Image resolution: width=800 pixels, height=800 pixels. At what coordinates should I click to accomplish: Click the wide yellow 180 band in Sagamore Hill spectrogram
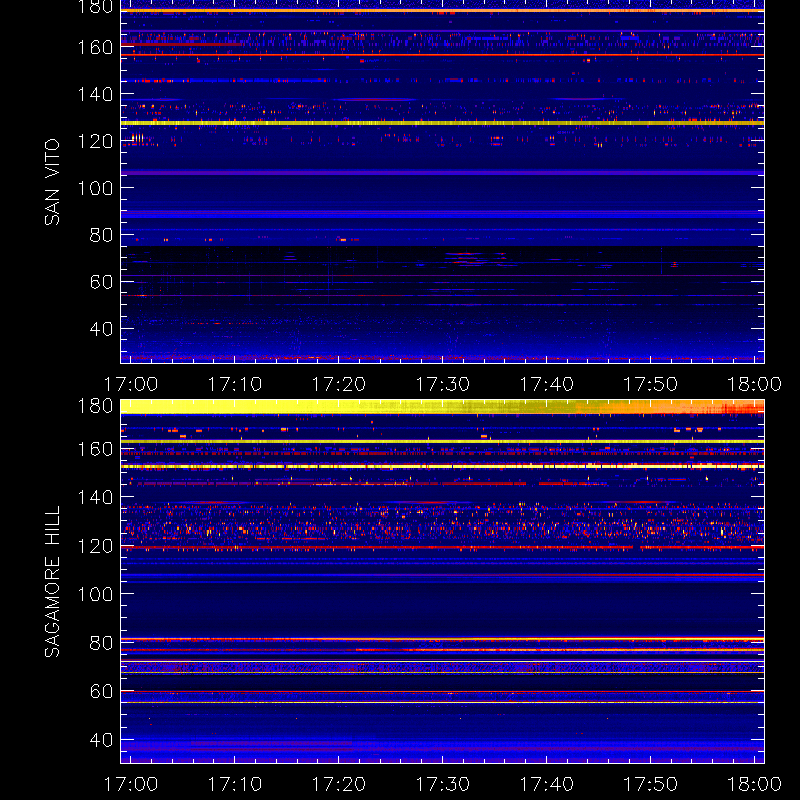point(442,407)
